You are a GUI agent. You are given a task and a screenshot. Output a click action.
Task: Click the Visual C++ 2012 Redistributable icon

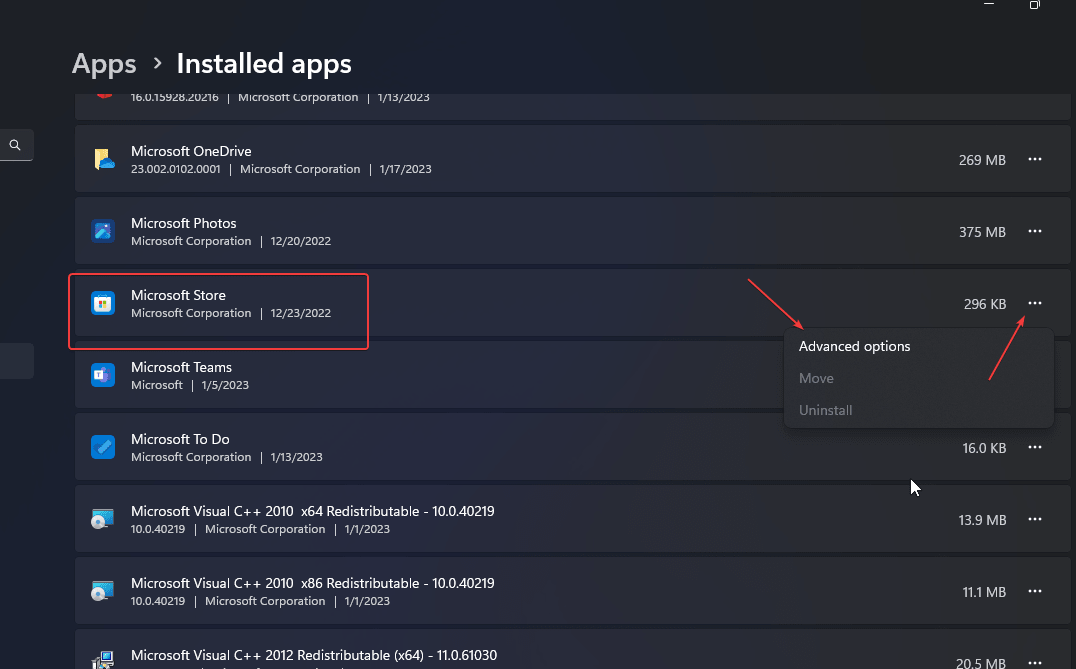click(103, 659)
